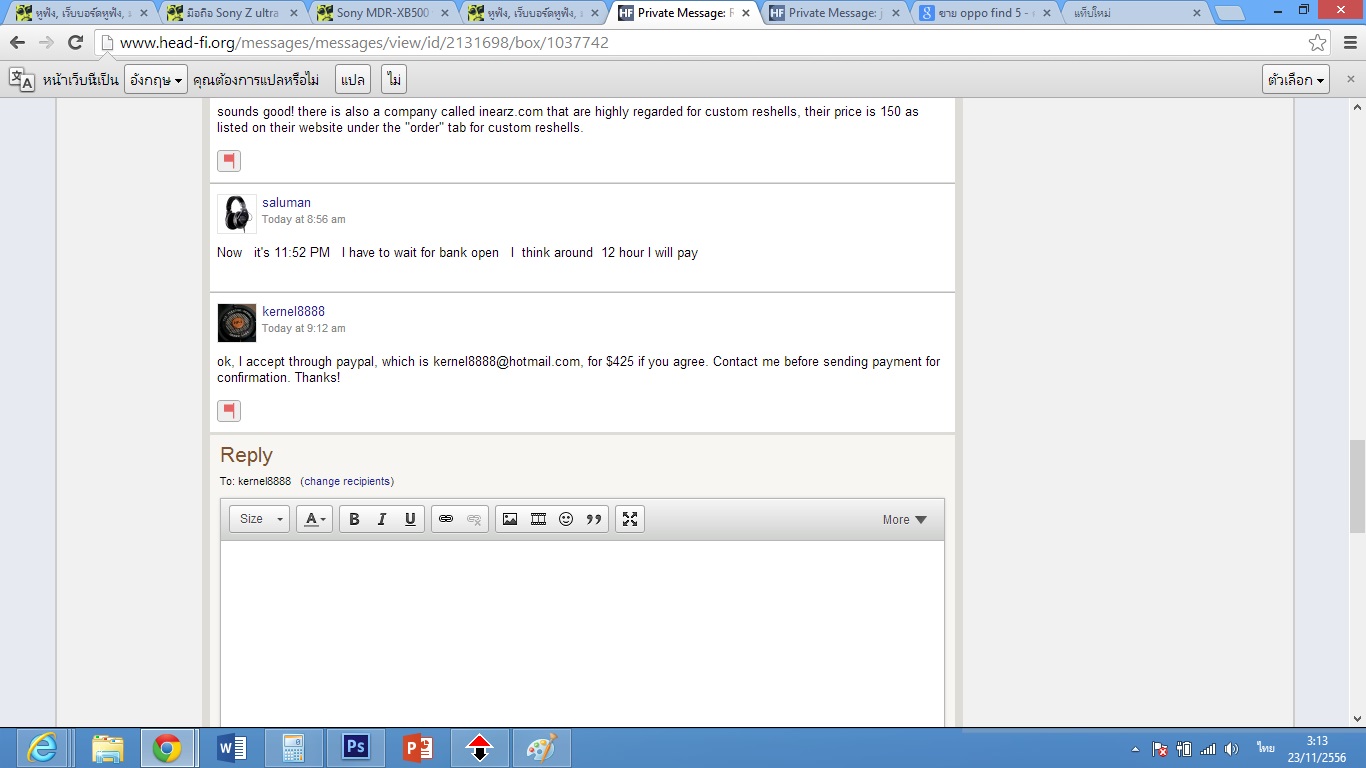Expand editor to fullscreen mode

pyautogui.click(x=630, y=519)
